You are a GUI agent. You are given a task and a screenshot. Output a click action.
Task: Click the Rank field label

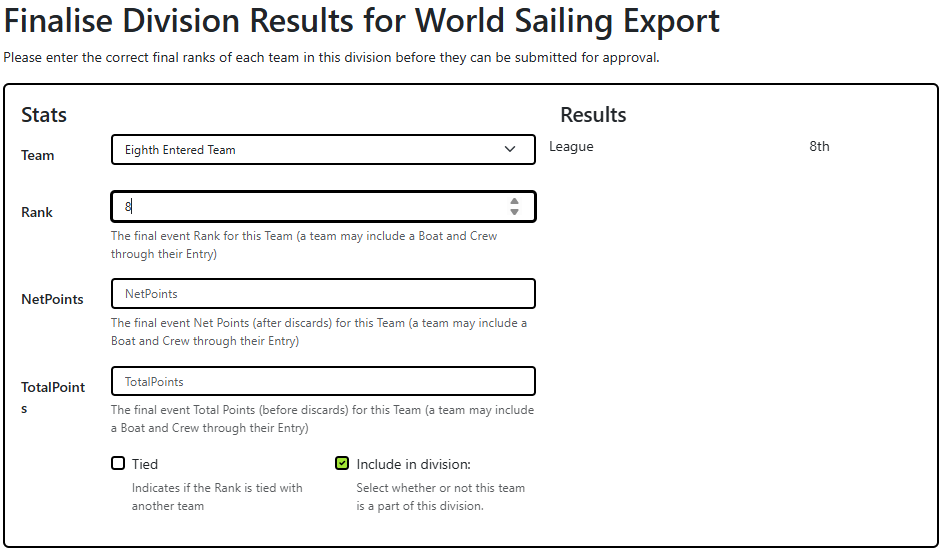tap(37, 213)
